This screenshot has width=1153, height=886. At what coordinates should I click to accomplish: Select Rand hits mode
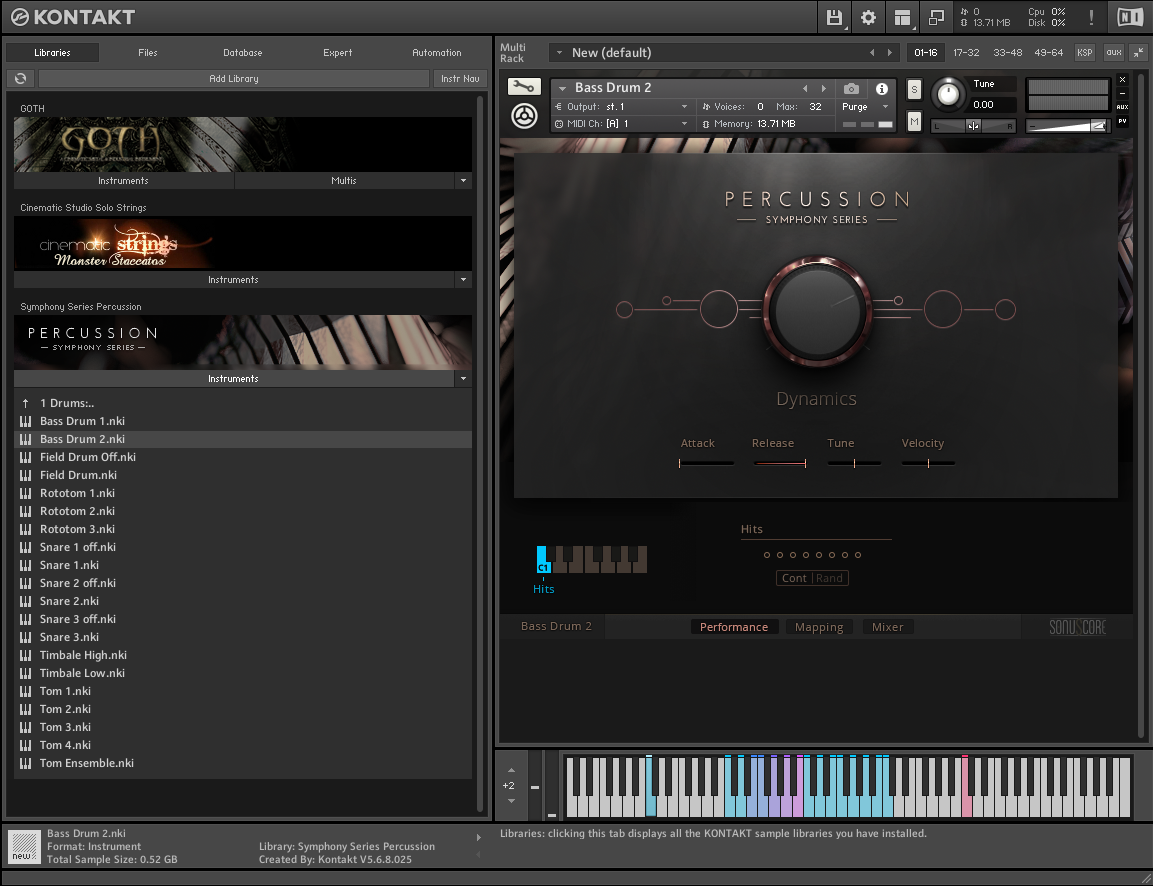829,578
